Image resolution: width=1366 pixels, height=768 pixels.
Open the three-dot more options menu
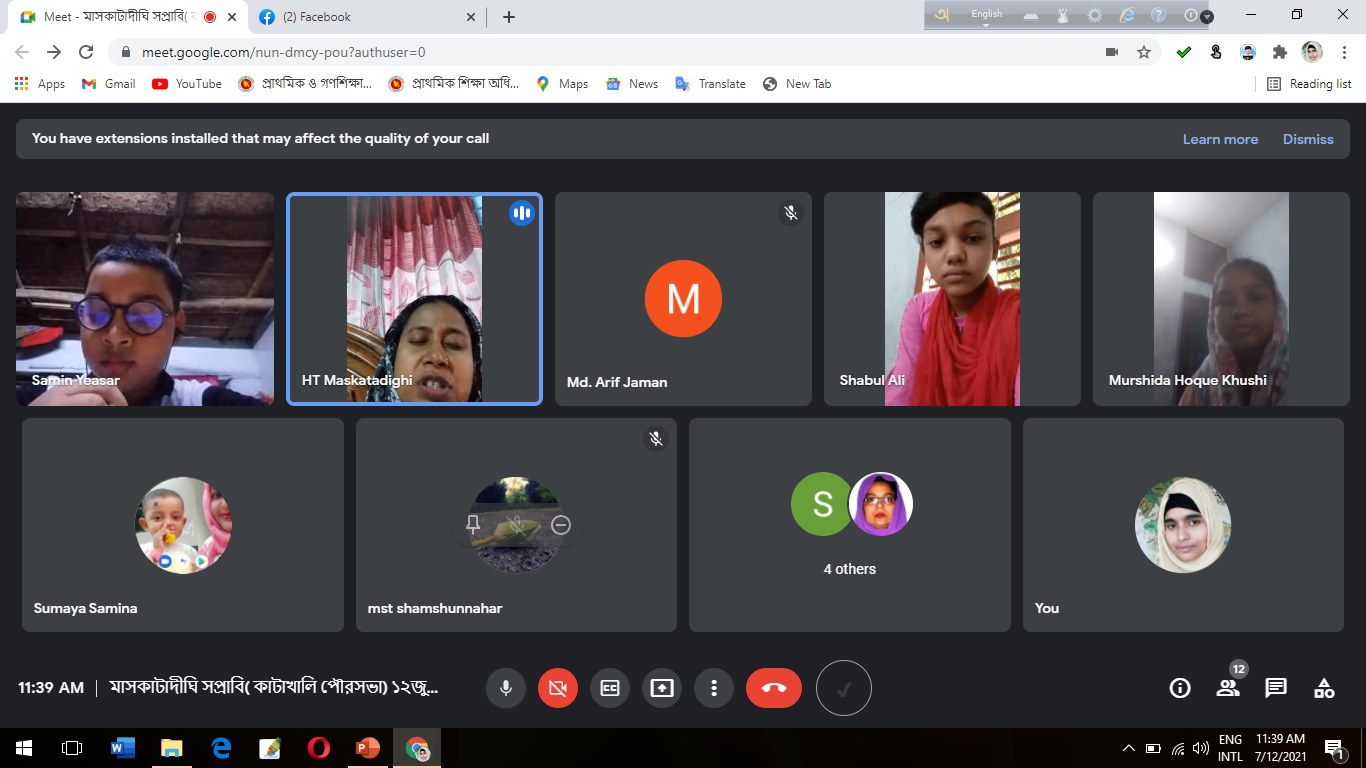(x=714, y=688)
